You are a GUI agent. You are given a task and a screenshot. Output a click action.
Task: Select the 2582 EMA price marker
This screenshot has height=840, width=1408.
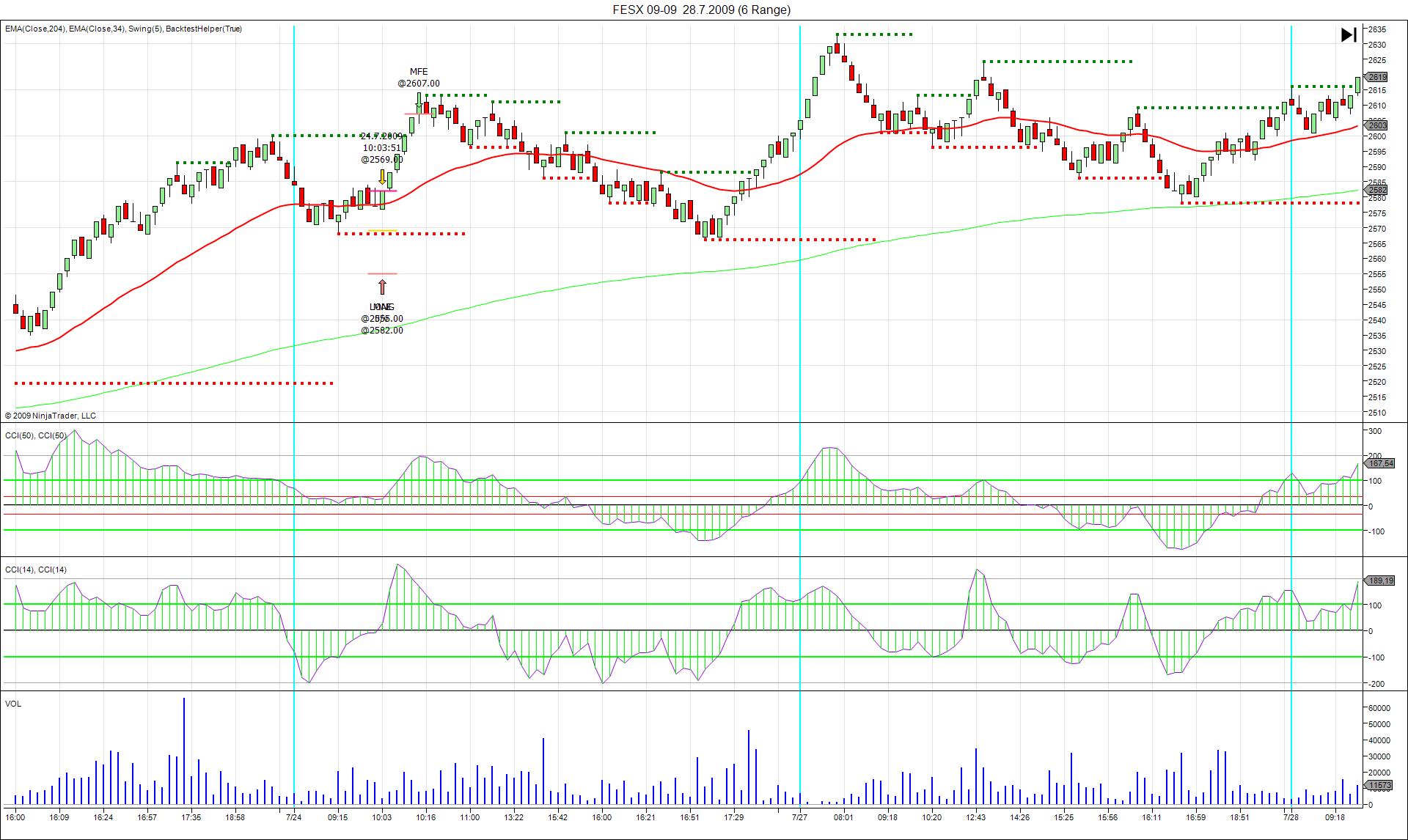tap(1376, 190)
